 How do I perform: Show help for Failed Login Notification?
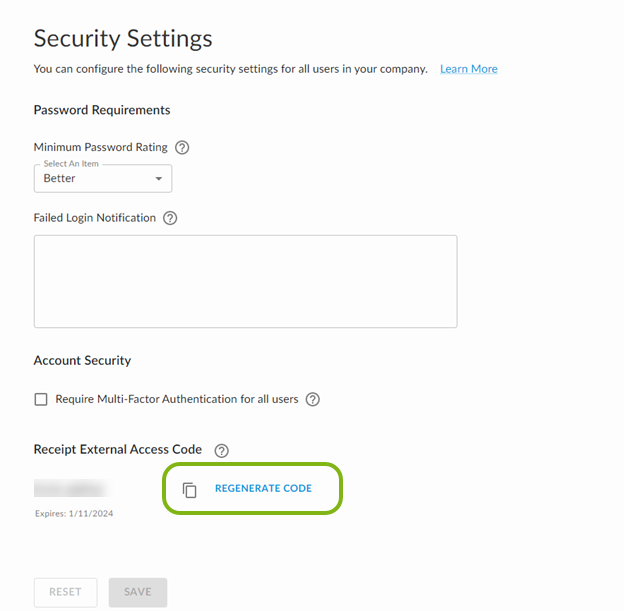point(170,218)
